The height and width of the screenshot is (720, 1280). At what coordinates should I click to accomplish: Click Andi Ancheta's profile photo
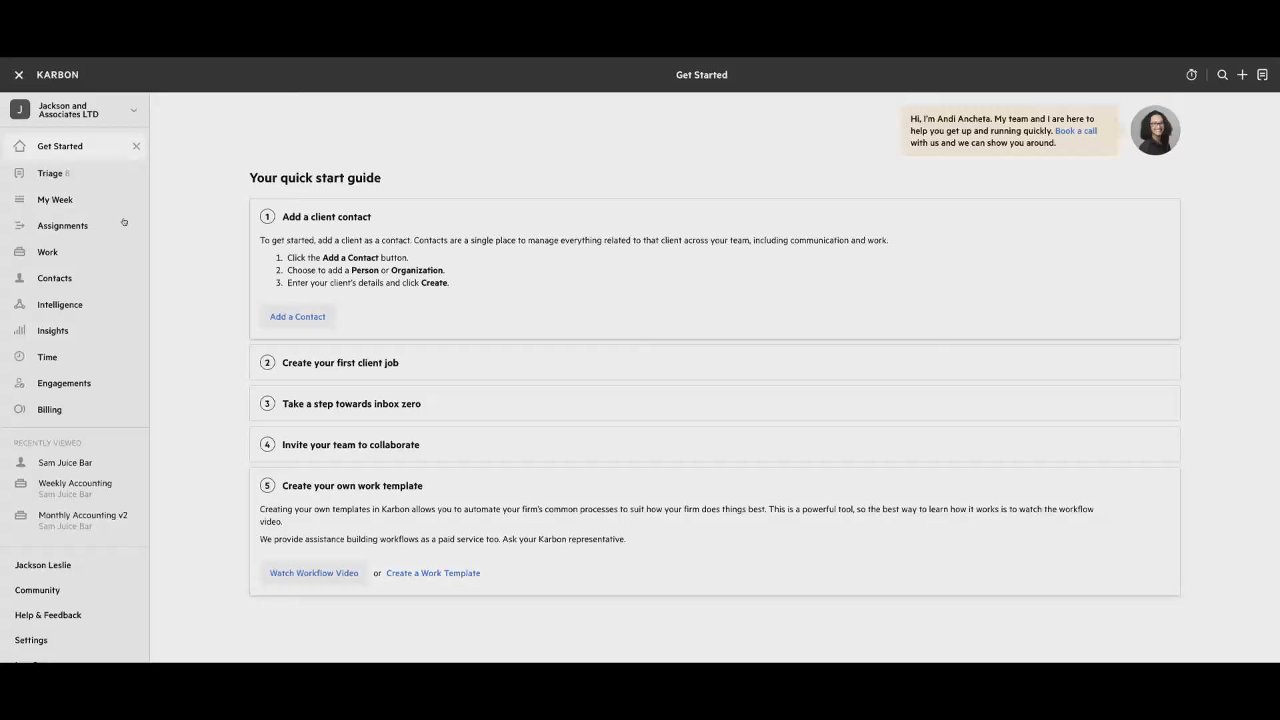[1155, 130]
